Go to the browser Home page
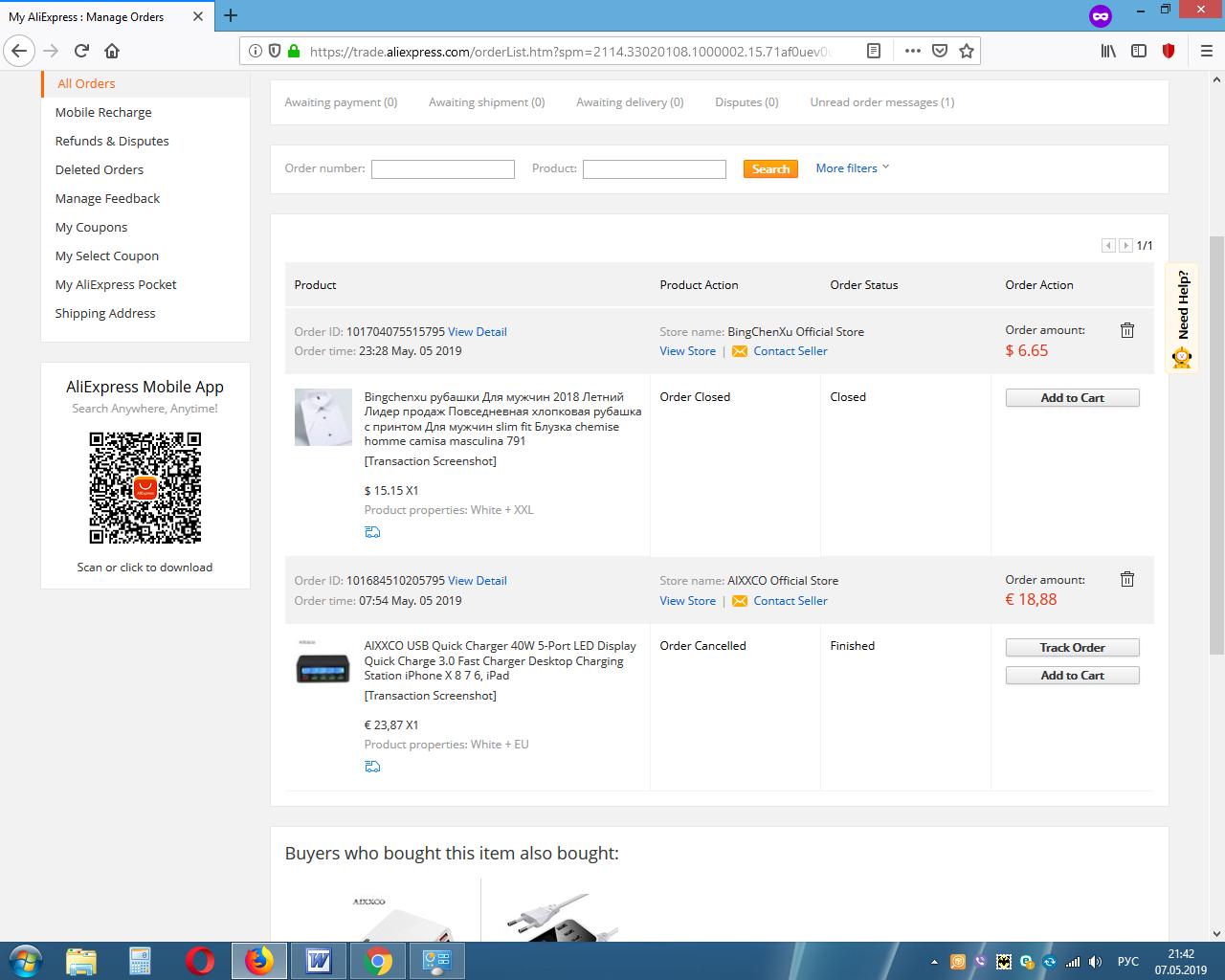The width and height of the screenshot is (1225, 980). coord(112,51)
